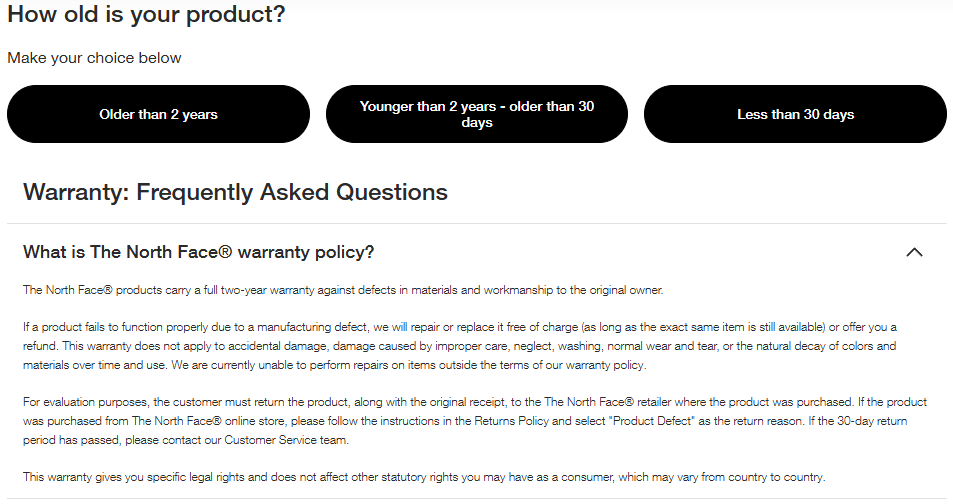This screenshot has height=504, width=953.
Task: Click the statutory rights paragraph
Action: coord(424,477)
